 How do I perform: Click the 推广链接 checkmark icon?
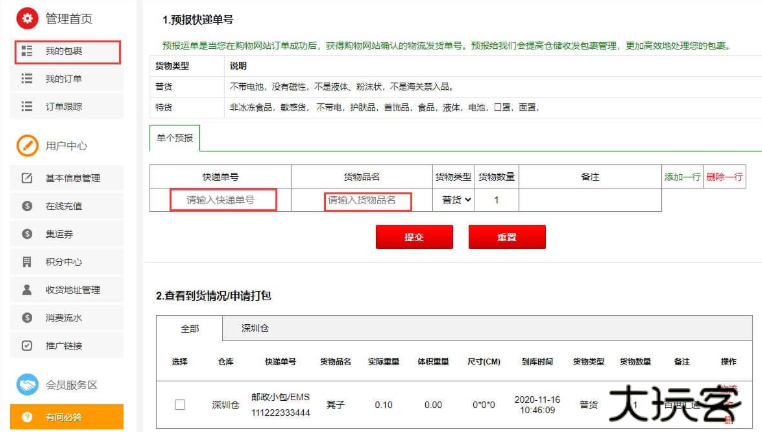[x=27, y=346]
